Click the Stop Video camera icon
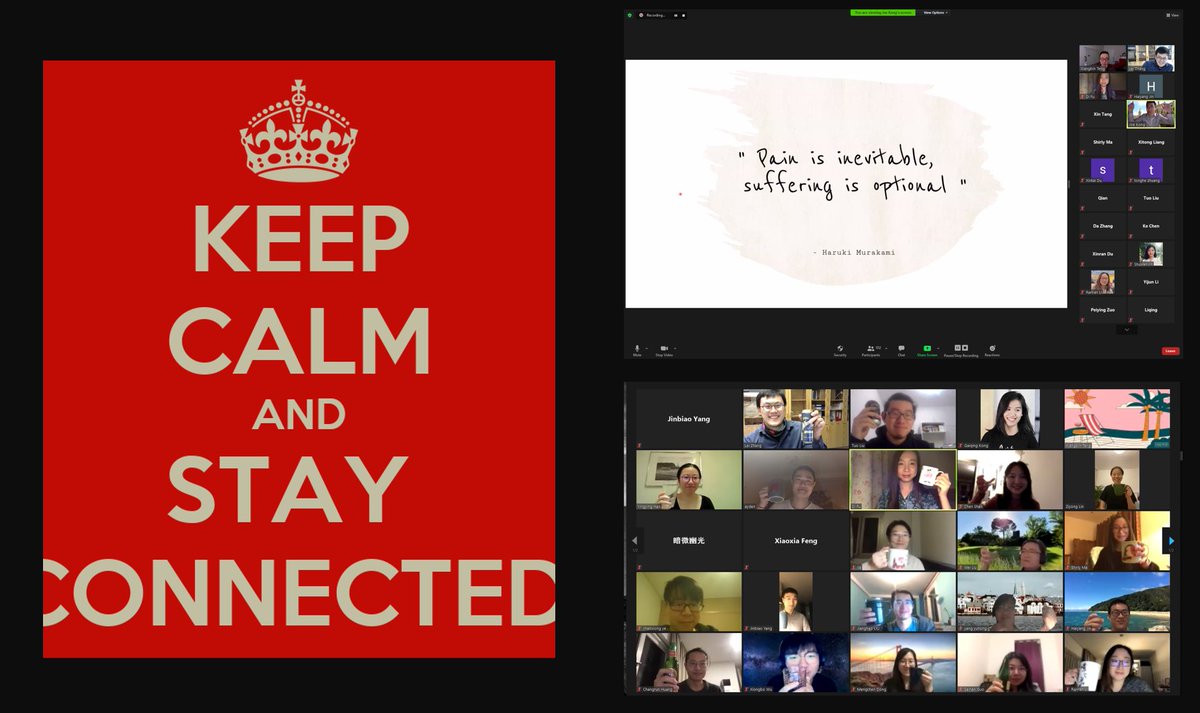 click(x=664, y=348)
